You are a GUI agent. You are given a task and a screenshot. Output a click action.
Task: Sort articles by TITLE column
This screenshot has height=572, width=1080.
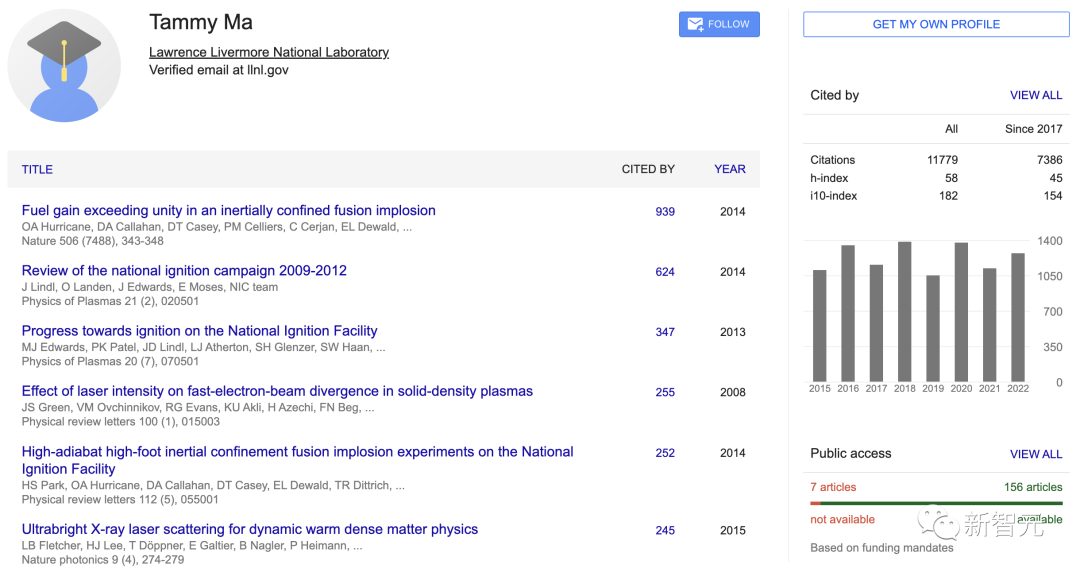[x=37, y=170]
